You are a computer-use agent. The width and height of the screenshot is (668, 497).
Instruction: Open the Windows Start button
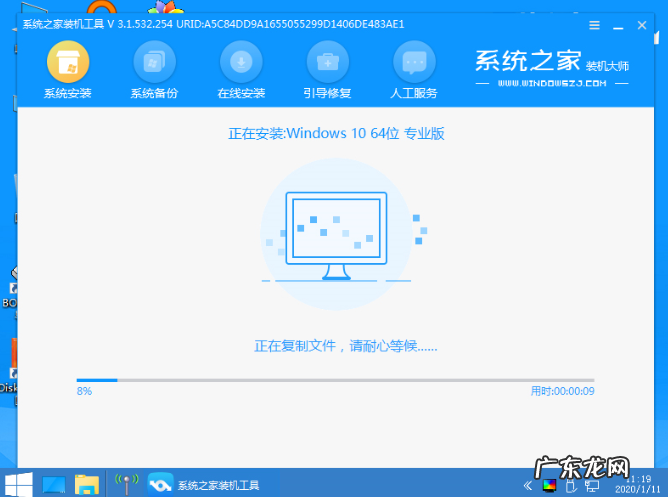[19, 484]
